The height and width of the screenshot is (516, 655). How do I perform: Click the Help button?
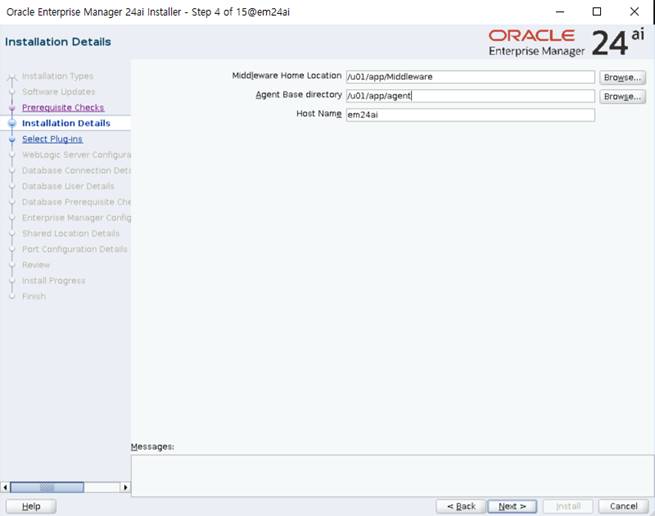(31, 506)
